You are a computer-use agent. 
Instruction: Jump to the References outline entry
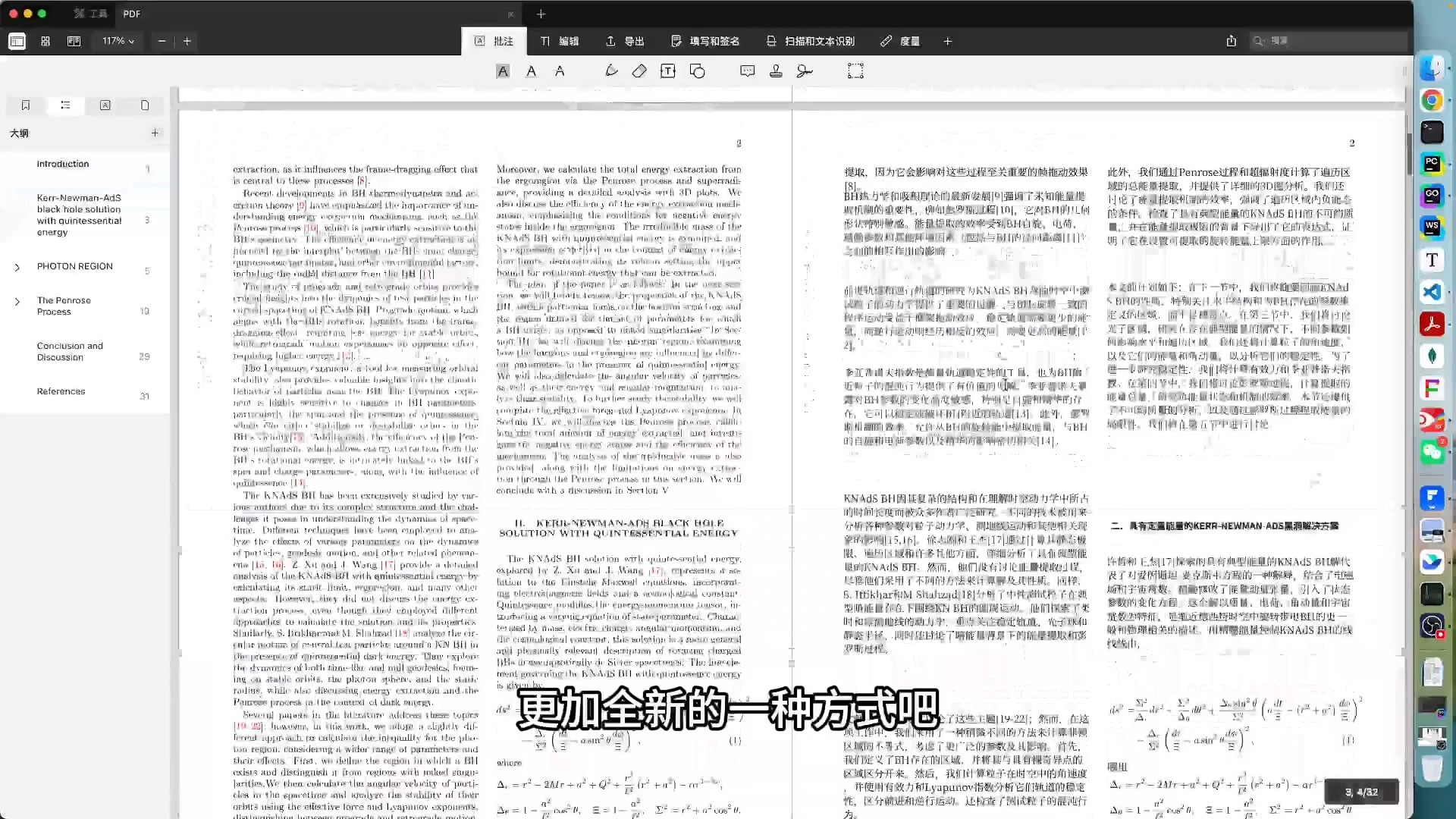point(61,391)
